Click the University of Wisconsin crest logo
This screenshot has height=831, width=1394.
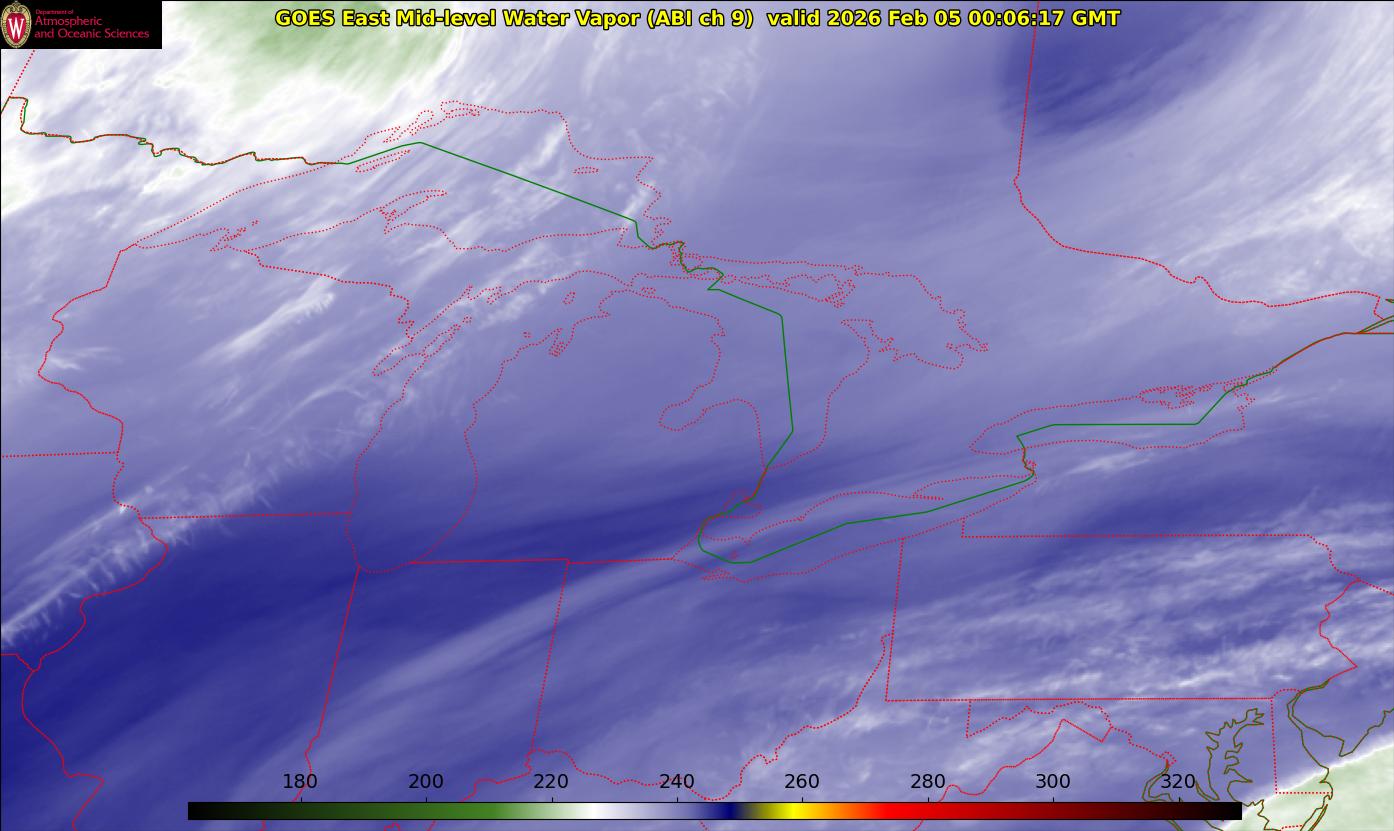point(16,25)
